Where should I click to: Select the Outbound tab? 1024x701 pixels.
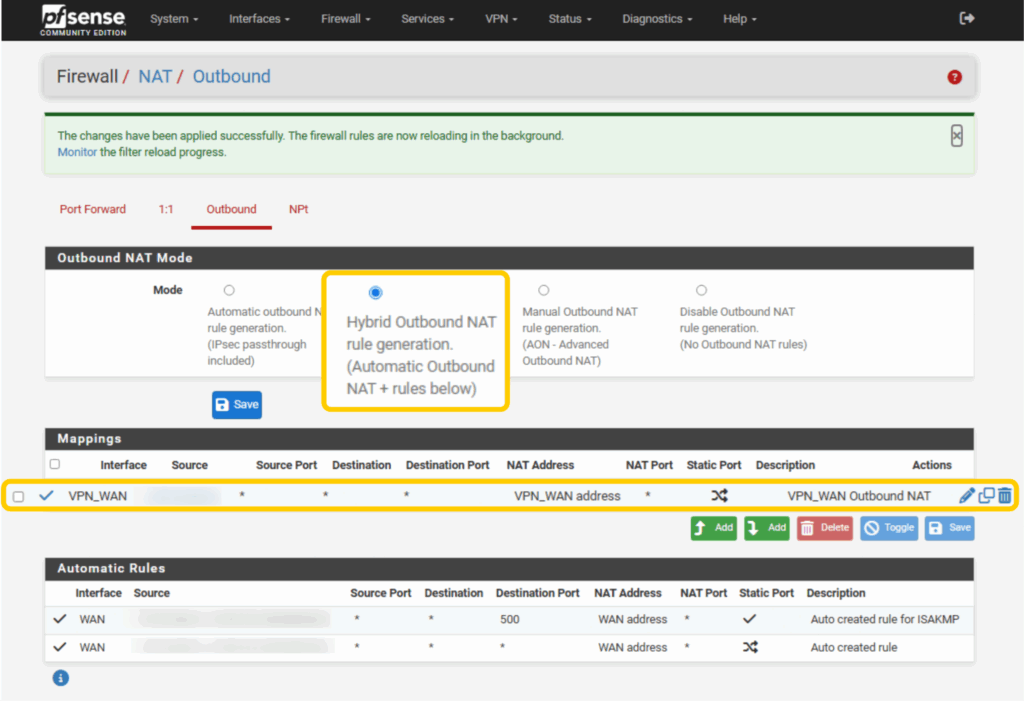click(x=231, y=209)
